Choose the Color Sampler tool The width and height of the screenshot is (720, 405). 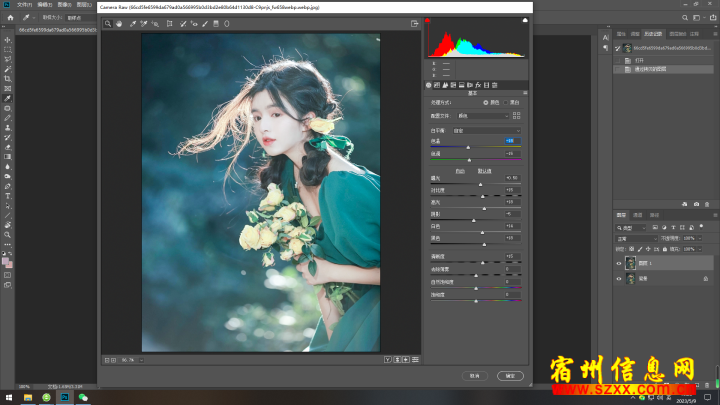144,24
